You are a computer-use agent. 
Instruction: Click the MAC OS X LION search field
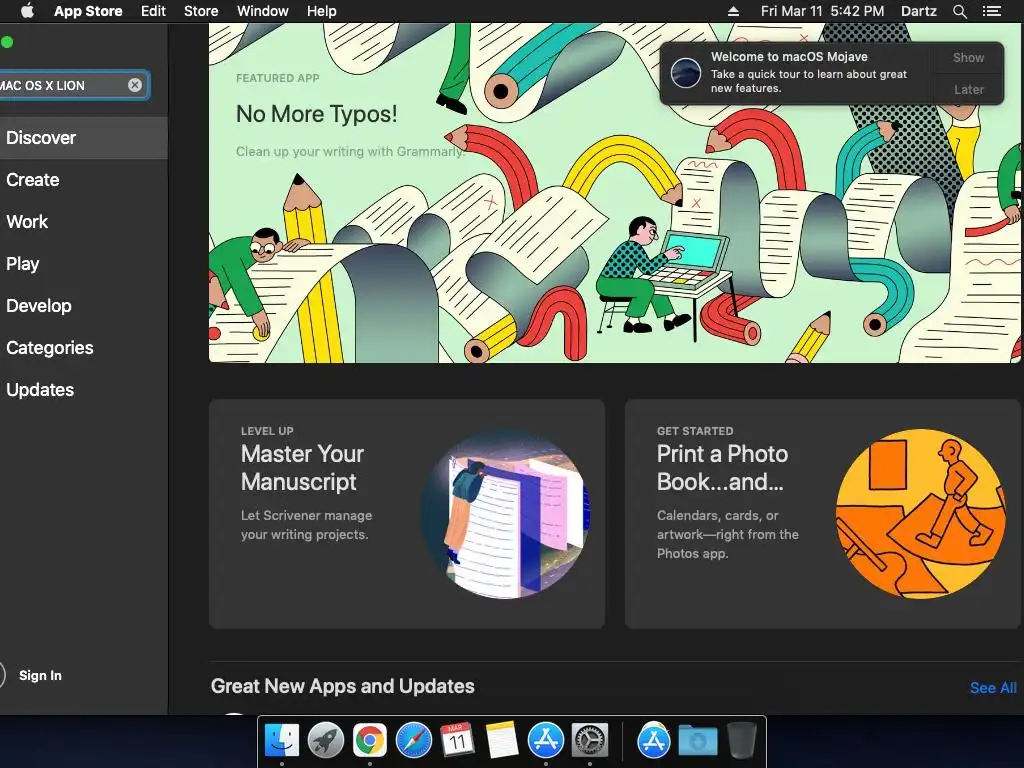73,85
